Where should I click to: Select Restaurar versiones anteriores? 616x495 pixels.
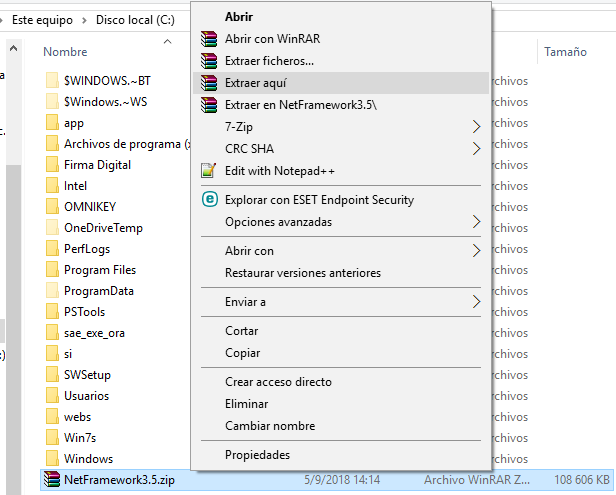pos(302,273)
